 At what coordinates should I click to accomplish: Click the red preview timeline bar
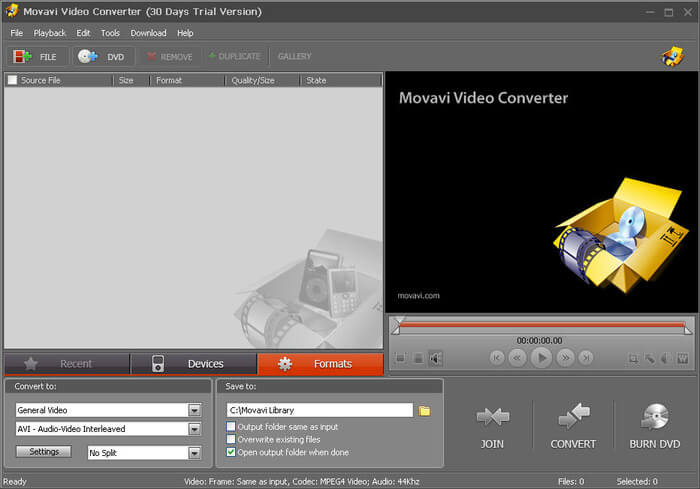click(542, 325)
